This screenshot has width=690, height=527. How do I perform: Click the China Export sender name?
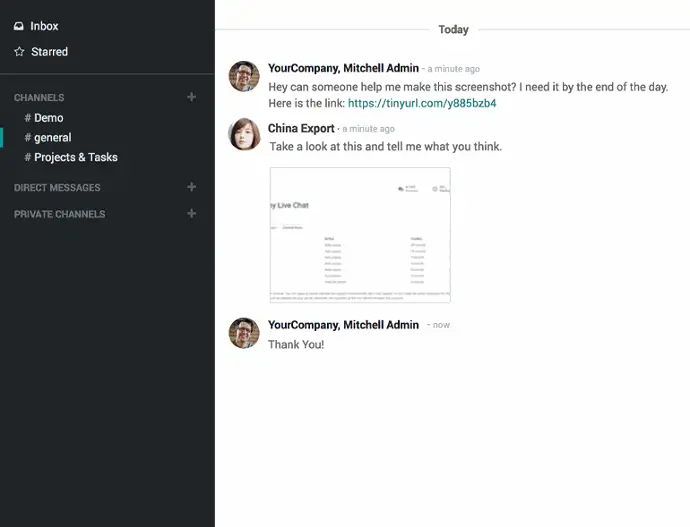(x=301, y=128)
